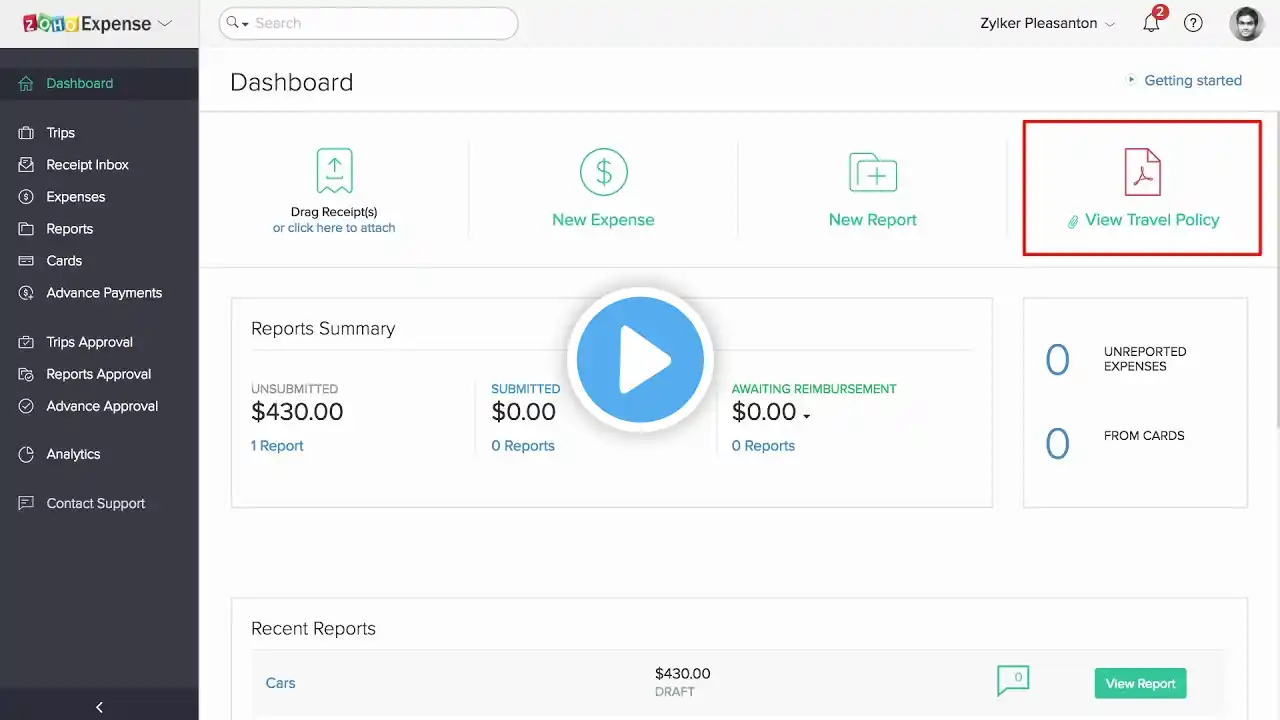Focus the Search input field
Viewport: 1280px width, 720px height.
click(x=368, y=23)
